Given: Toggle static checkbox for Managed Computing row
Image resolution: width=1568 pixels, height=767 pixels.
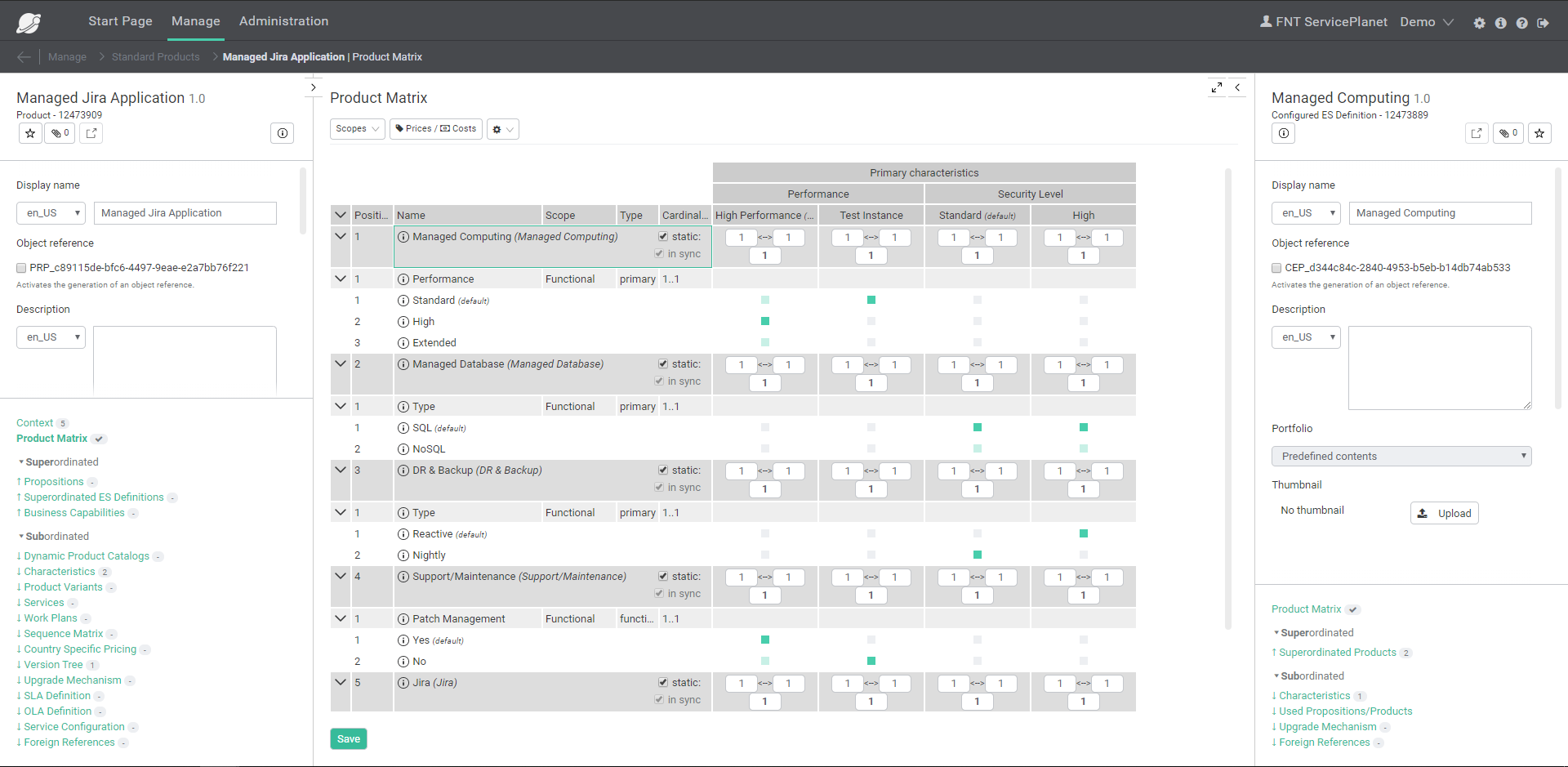Looking at the screenshot, I should pyautogui.click(x=663, y=237).
